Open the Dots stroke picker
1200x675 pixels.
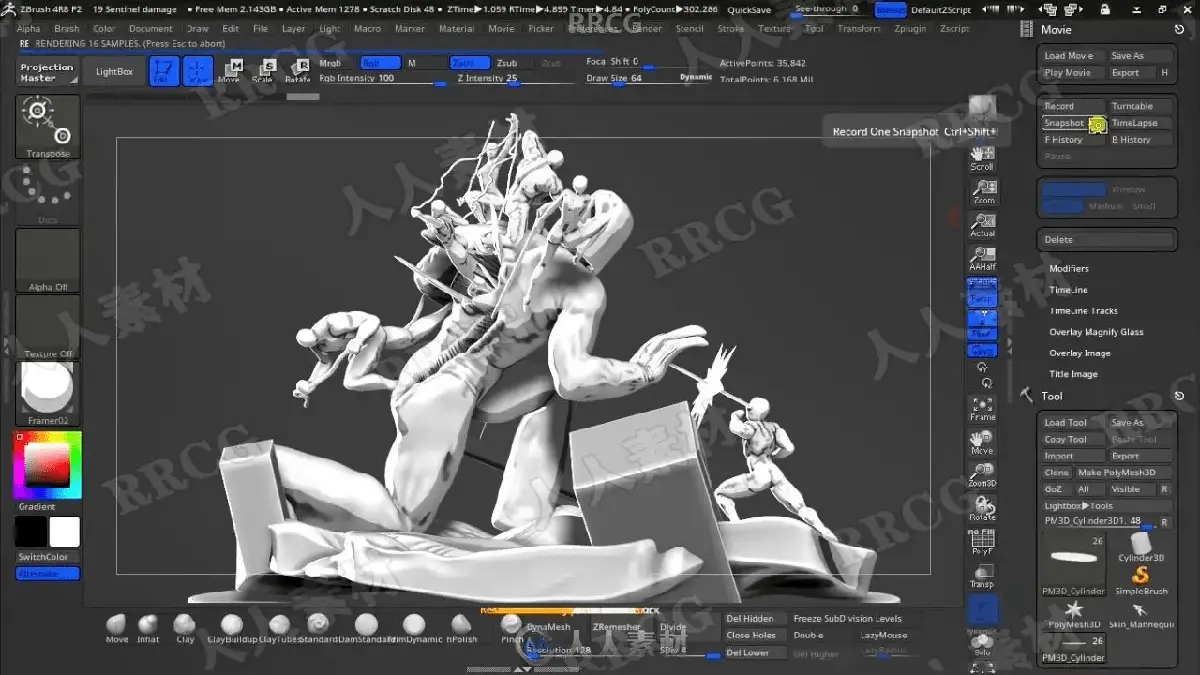click(48, 193)
